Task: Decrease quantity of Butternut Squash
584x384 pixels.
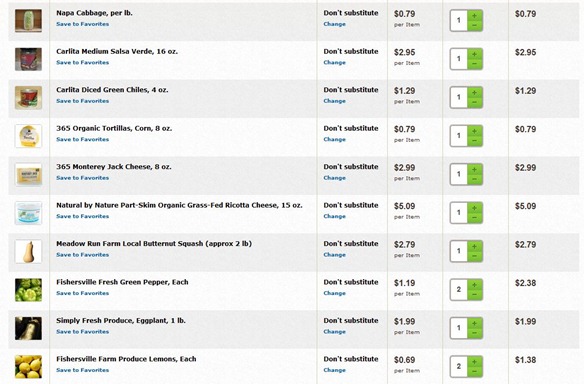Action: point(474,257)
